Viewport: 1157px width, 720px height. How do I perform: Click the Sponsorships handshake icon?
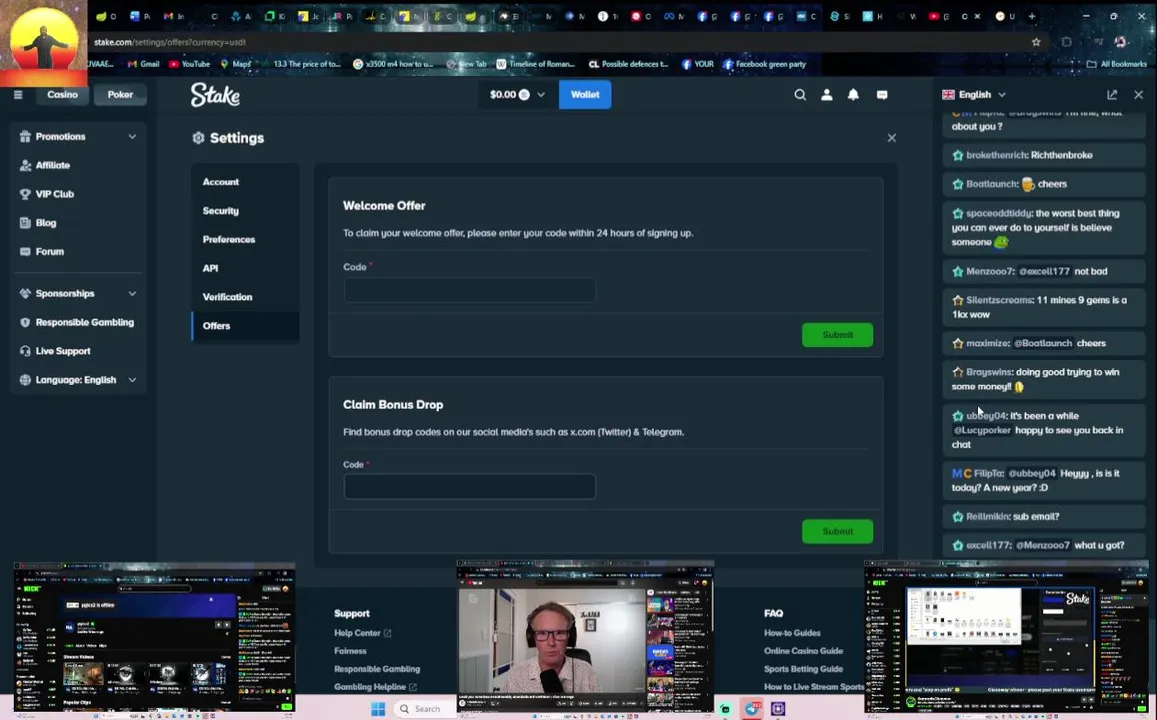25,294
